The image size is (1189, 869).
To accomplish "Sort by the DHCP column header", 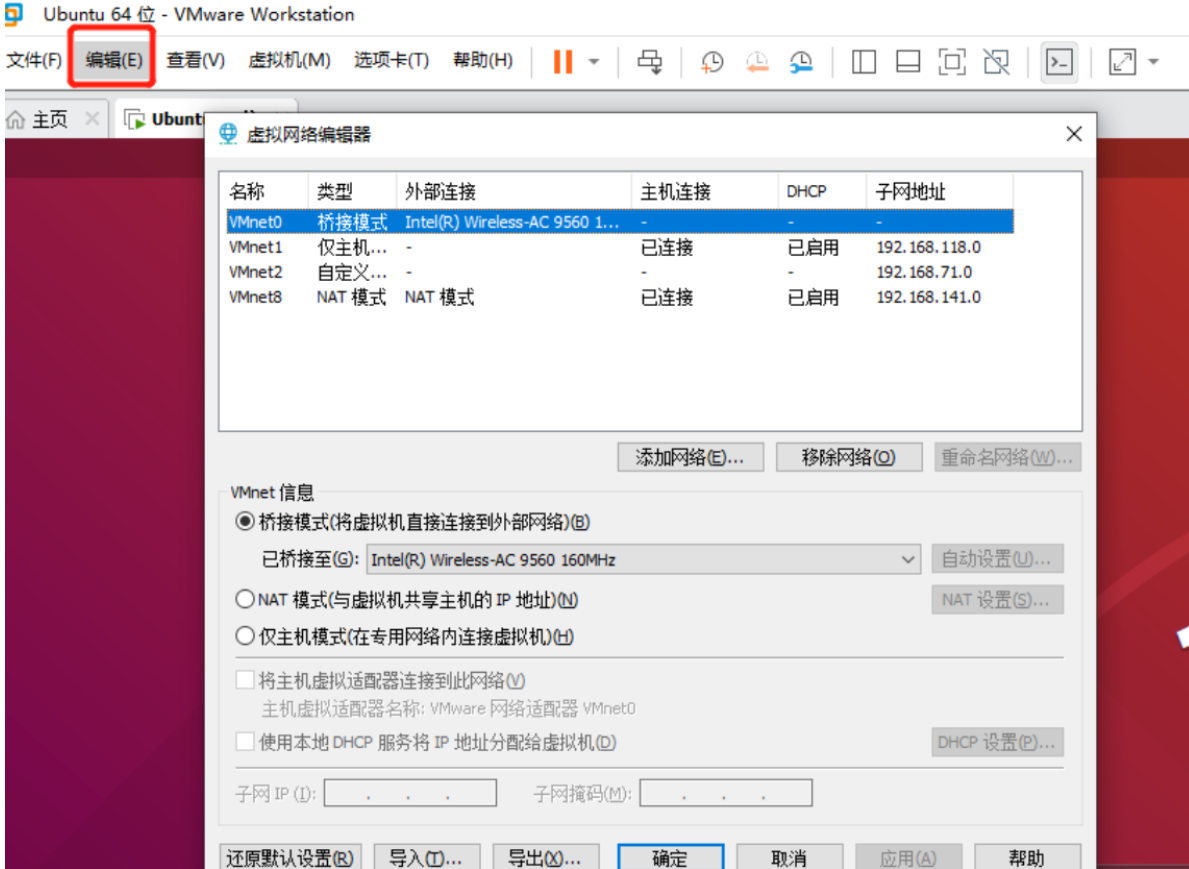I will click(823, 191).
